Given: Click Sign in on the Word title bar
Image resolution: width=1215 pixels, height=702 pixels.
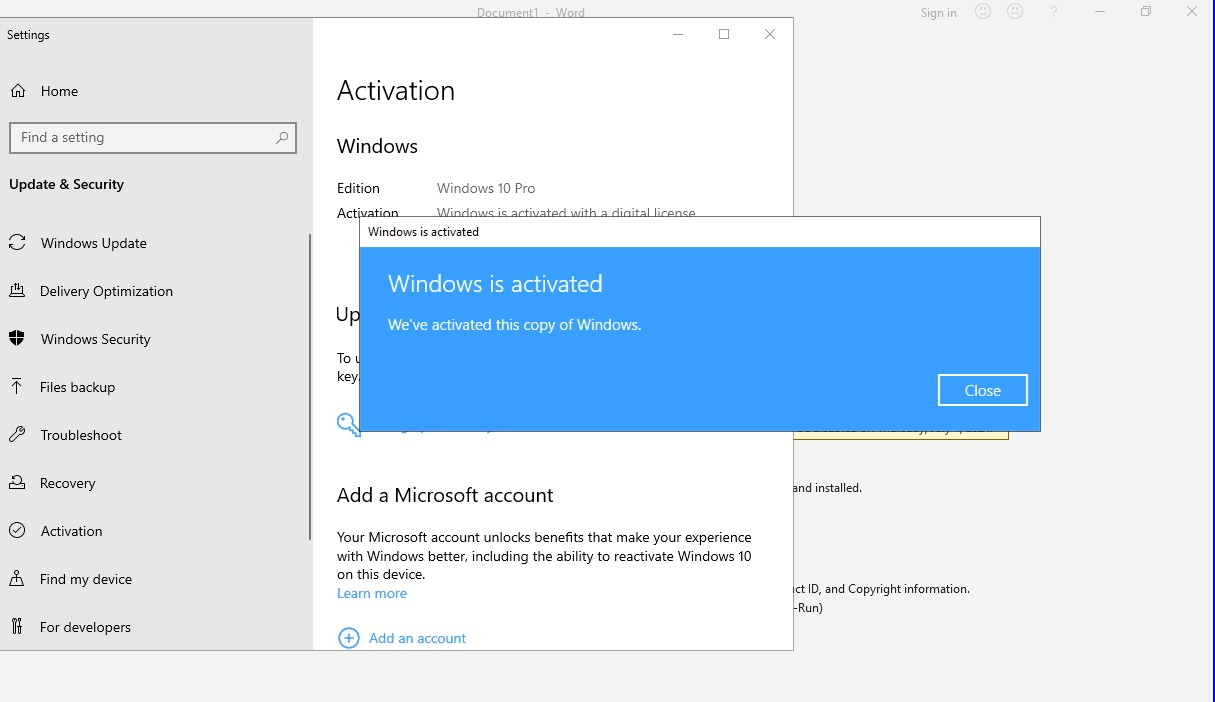Looking at the screenshot, I should 938,12.
